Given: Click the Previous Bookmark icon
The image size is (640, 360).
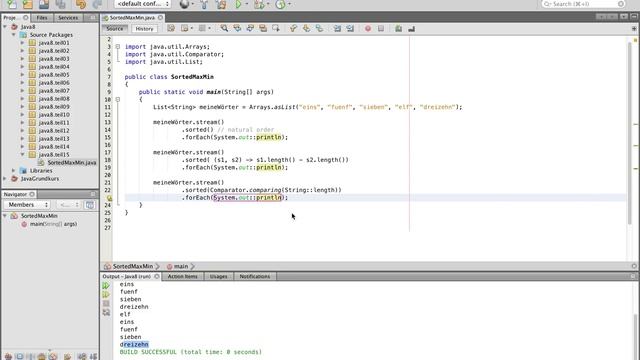Looking at the screenshot, I should tap(293, 28).
